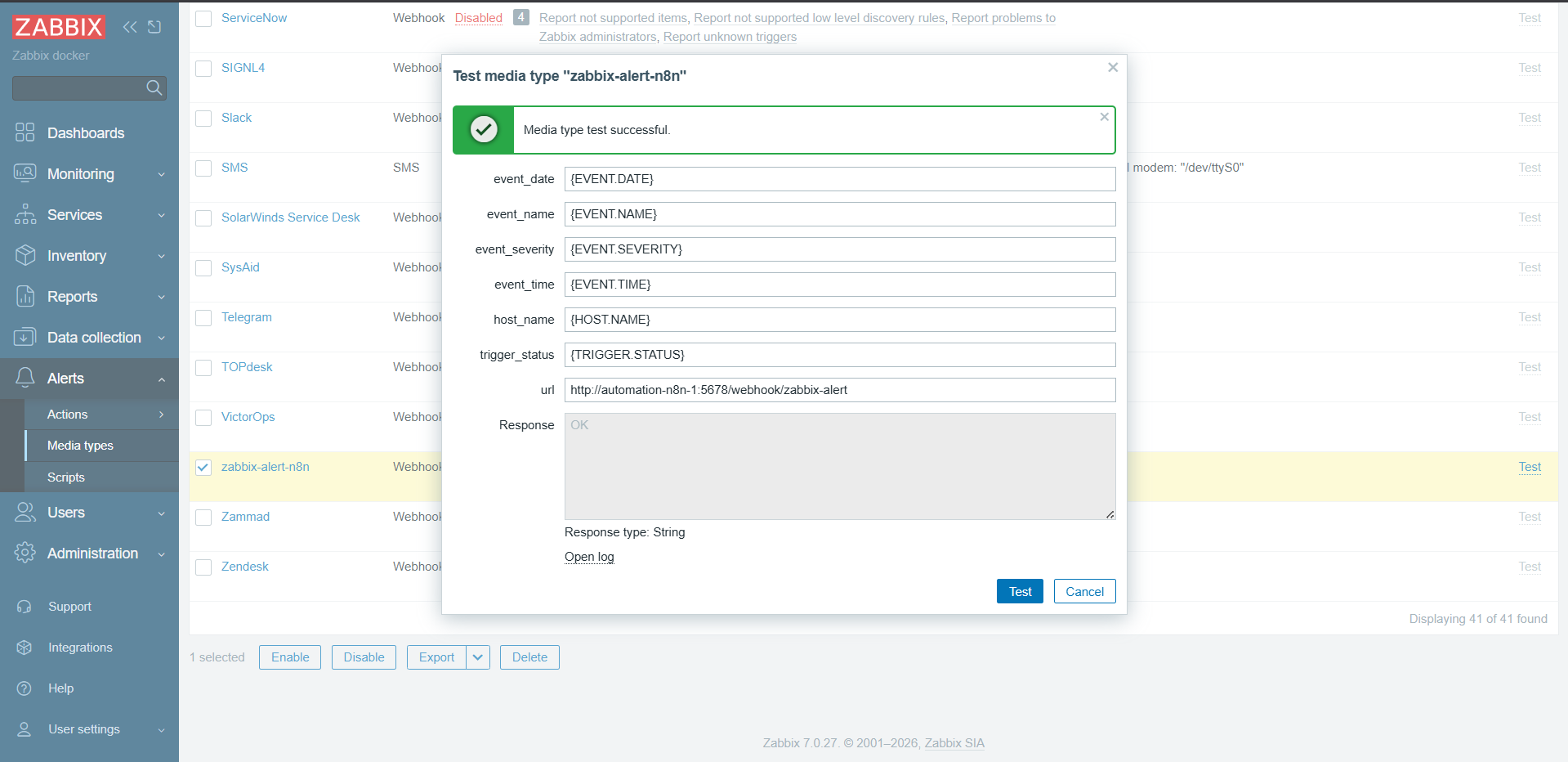Viewport: 1568px width, 762px height.
Task: Expand the Administration menu chevron
Action: click(x=162, y=554)
